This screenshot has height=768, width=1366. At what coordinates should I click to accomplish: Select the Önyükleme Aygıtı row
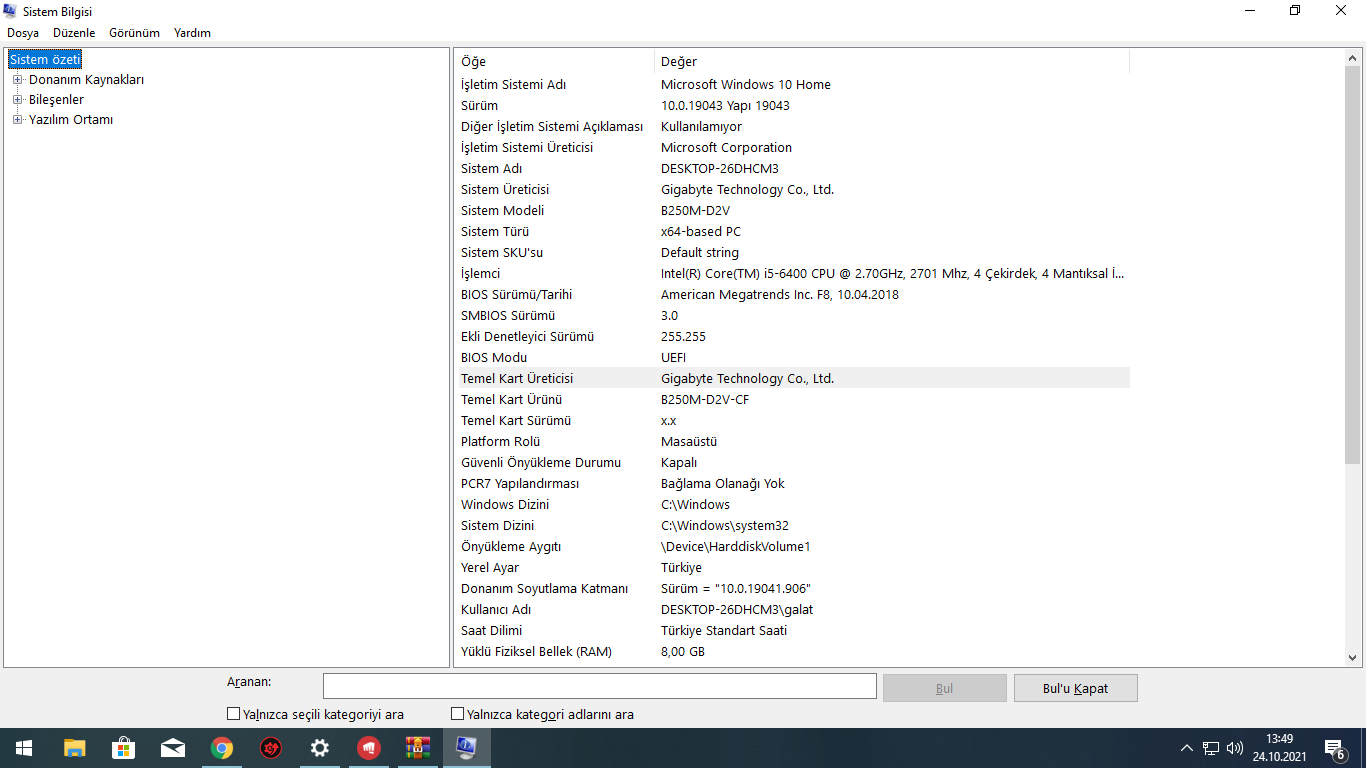(x=794, y=547)
